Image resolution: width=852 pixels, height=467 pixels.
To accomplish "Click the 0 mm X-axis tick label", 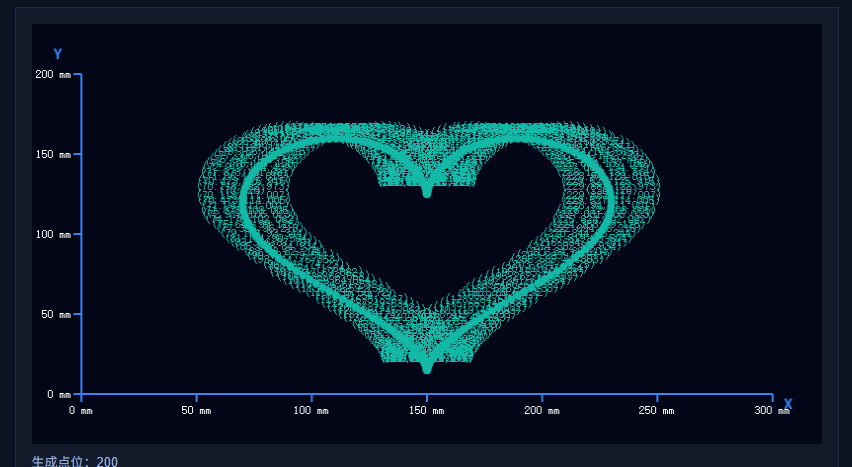I will coord(80,411).
